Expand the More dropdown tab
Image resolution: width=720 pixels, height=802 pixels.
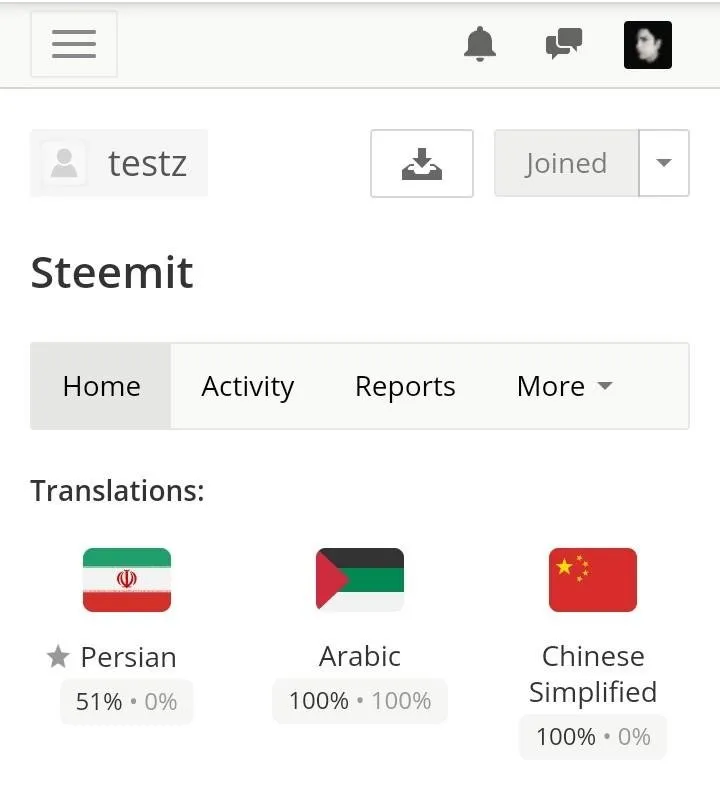point(565,386)
